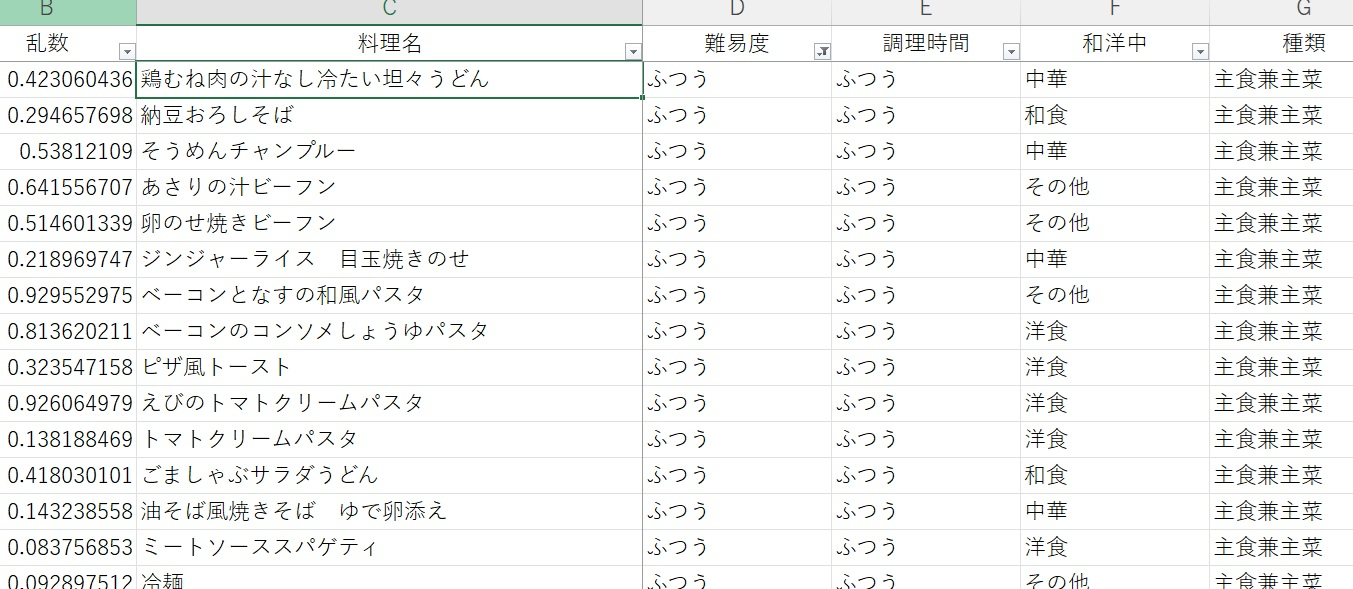Select random number 0.294657698
The image size is (1353, 589).
68,116
